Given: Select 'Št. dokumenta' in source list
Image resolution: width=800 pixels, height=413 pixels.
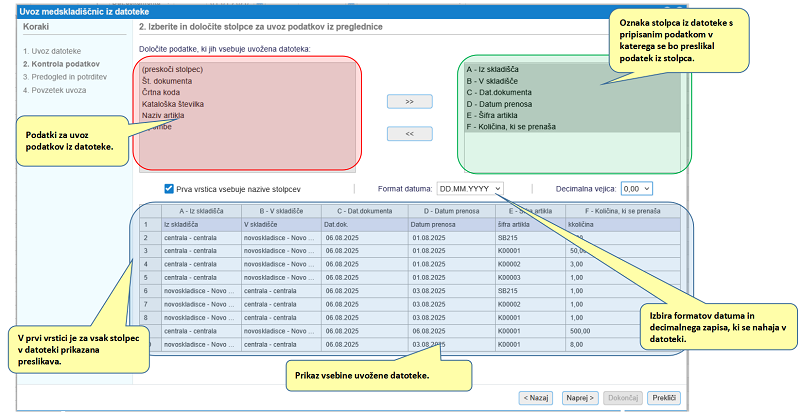Looking at the screenshot, I should coord(167,80).
